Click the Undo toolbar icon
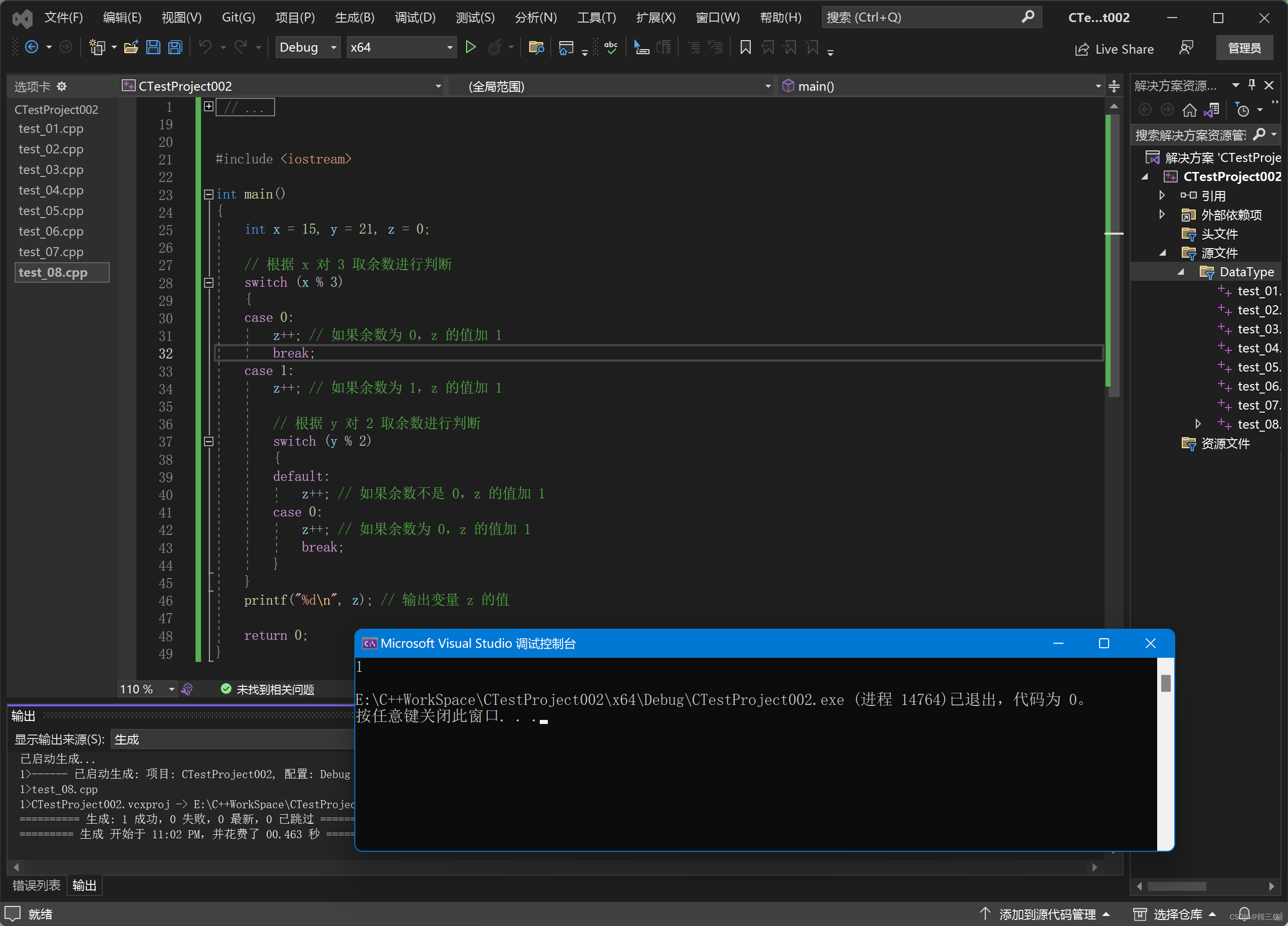Viewport: 1288px width, 926px height. point(205,47)
